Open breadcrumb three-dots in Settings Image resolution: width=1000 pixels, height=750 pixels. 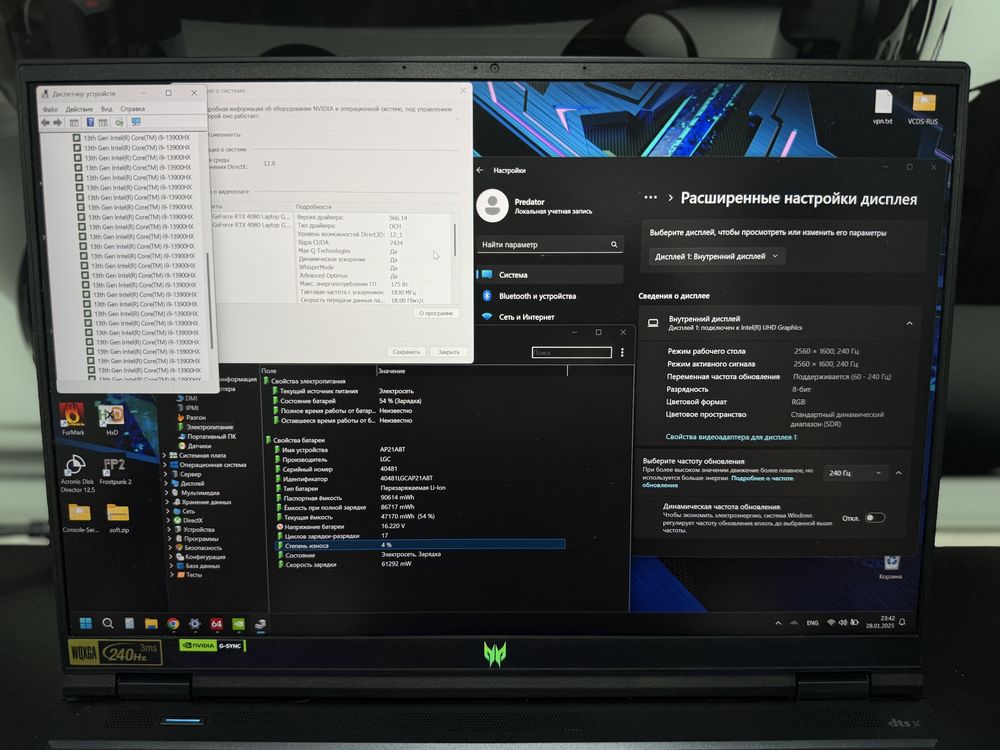pos(651,198)
